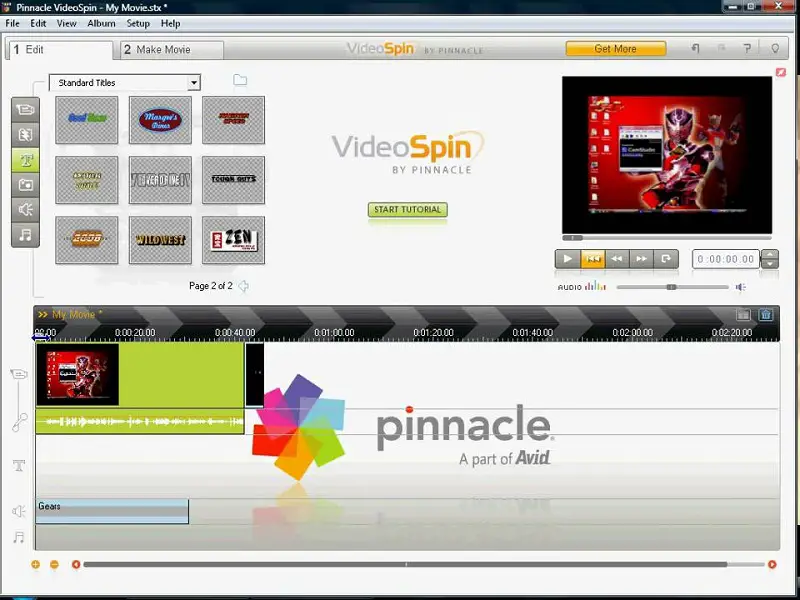This screenshot has height=600, width=800.
Task: Click the timeline horizontal scrollbar
Action: [x=406, y=564]
